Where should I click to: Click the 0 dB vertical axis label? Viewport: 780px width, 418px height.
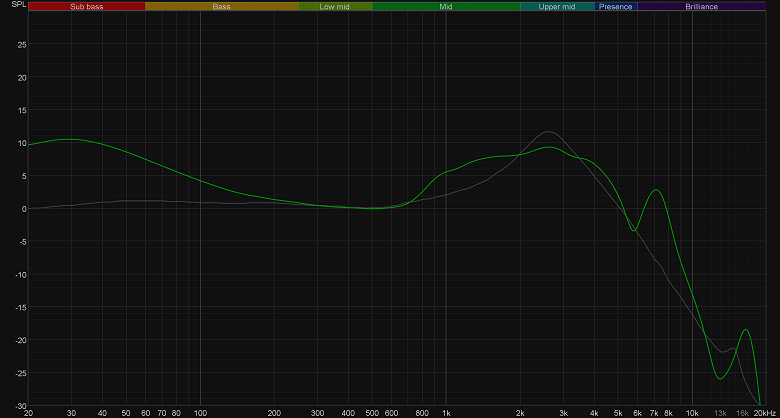click(24, 209)
